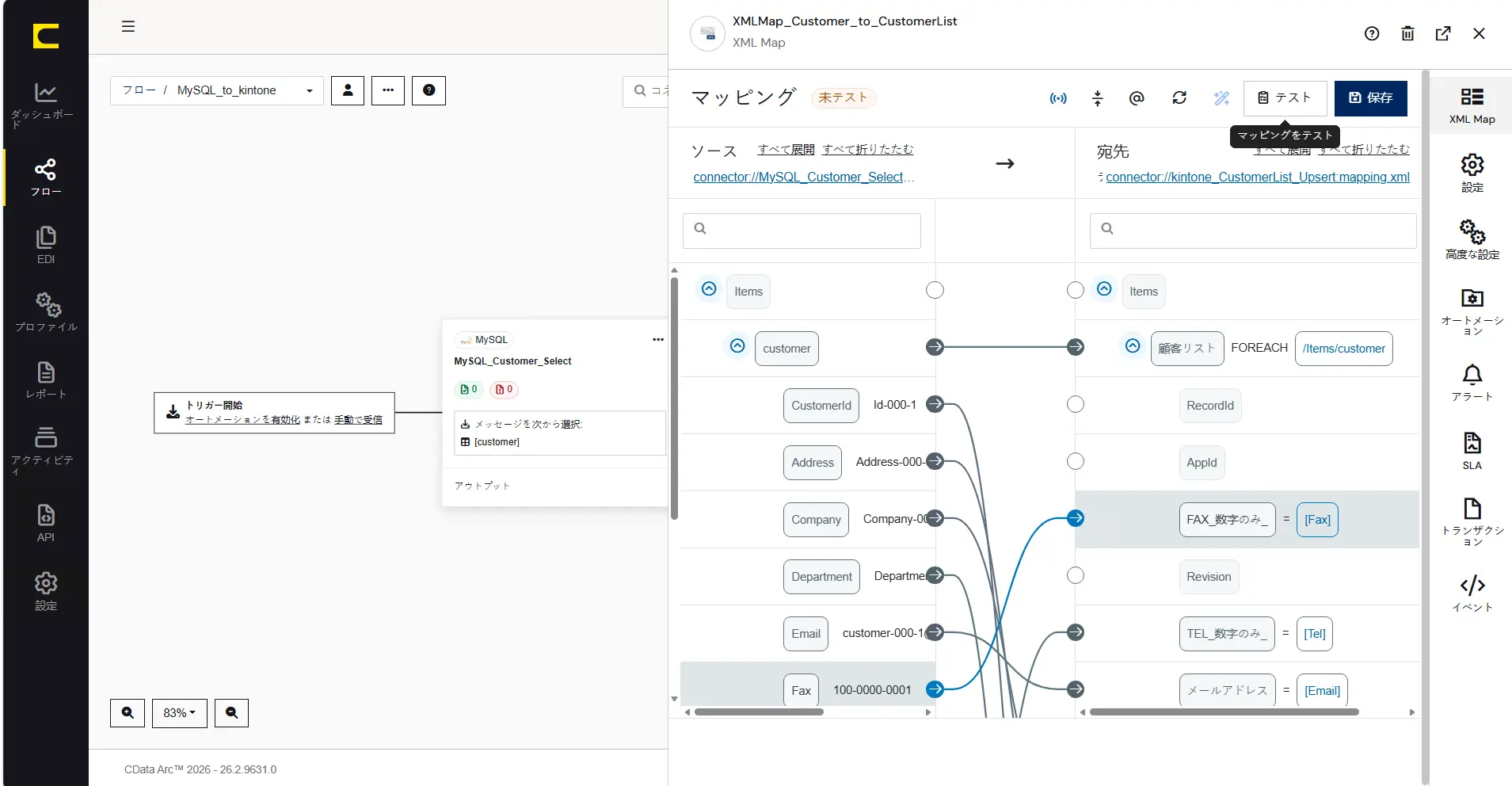Click the broadcast signal mapping icon
1512x786 pixels.
[x=1058, y=98]
